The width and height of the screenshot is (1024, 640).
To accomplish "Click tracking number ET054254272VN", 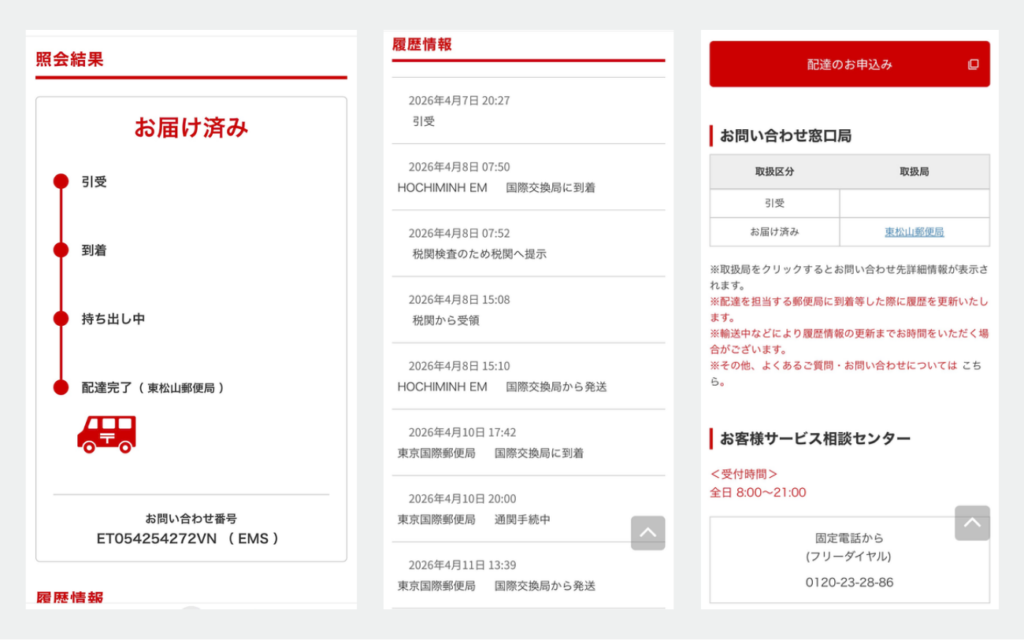I will click(x=159, y=538).
